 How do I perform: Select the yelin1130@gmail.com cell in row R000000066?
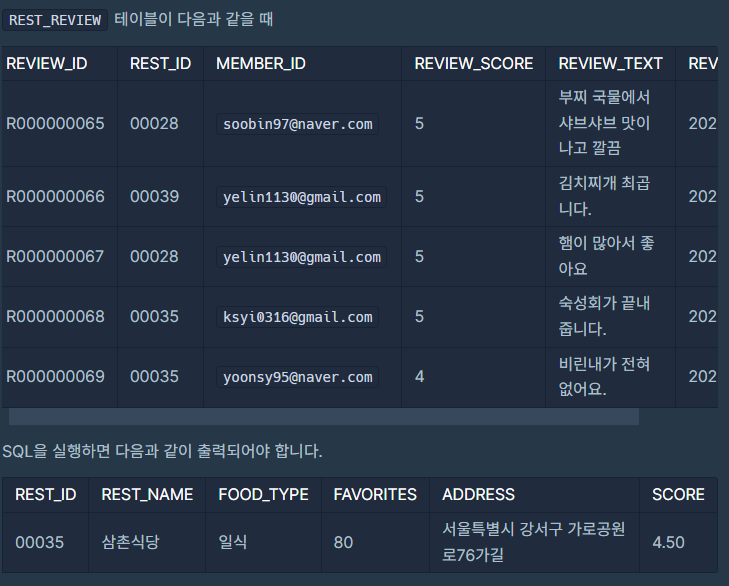302,197
